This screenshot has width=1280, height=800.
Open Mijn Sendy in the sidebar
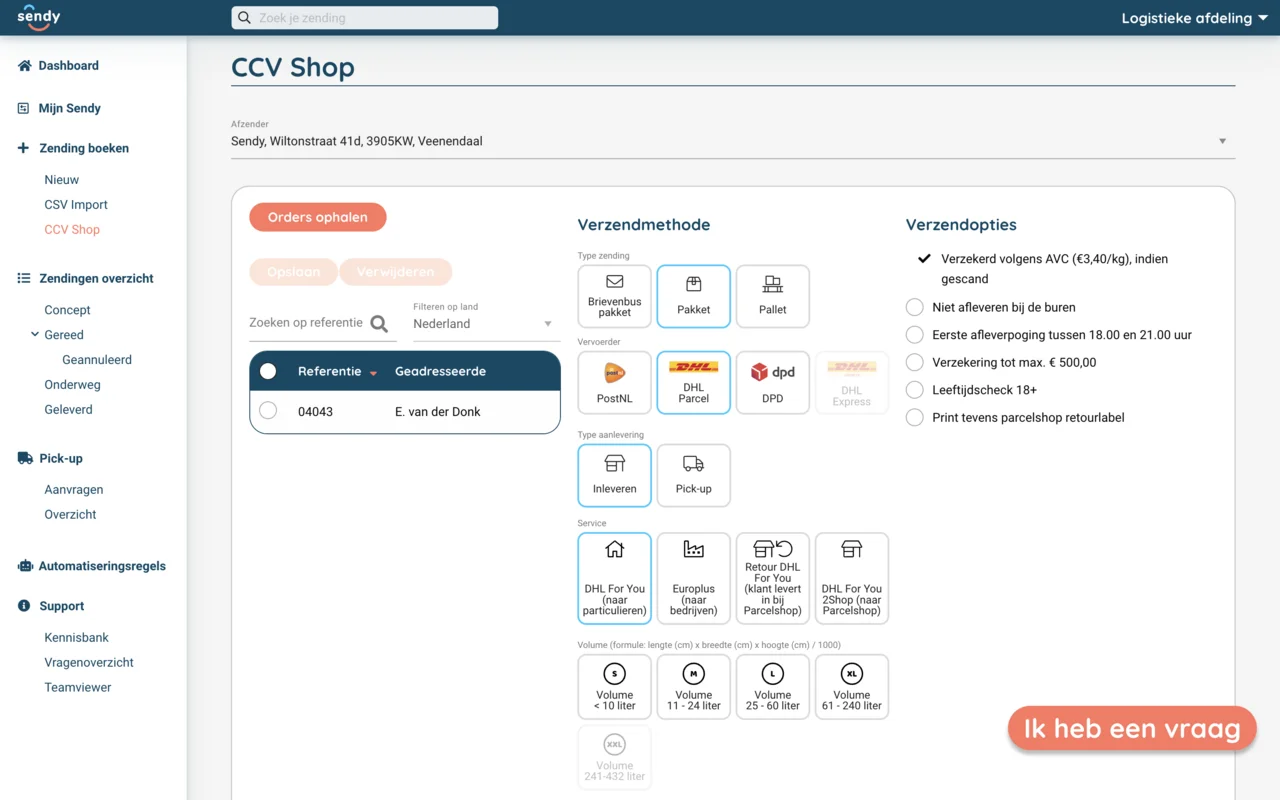coord(70,108)
